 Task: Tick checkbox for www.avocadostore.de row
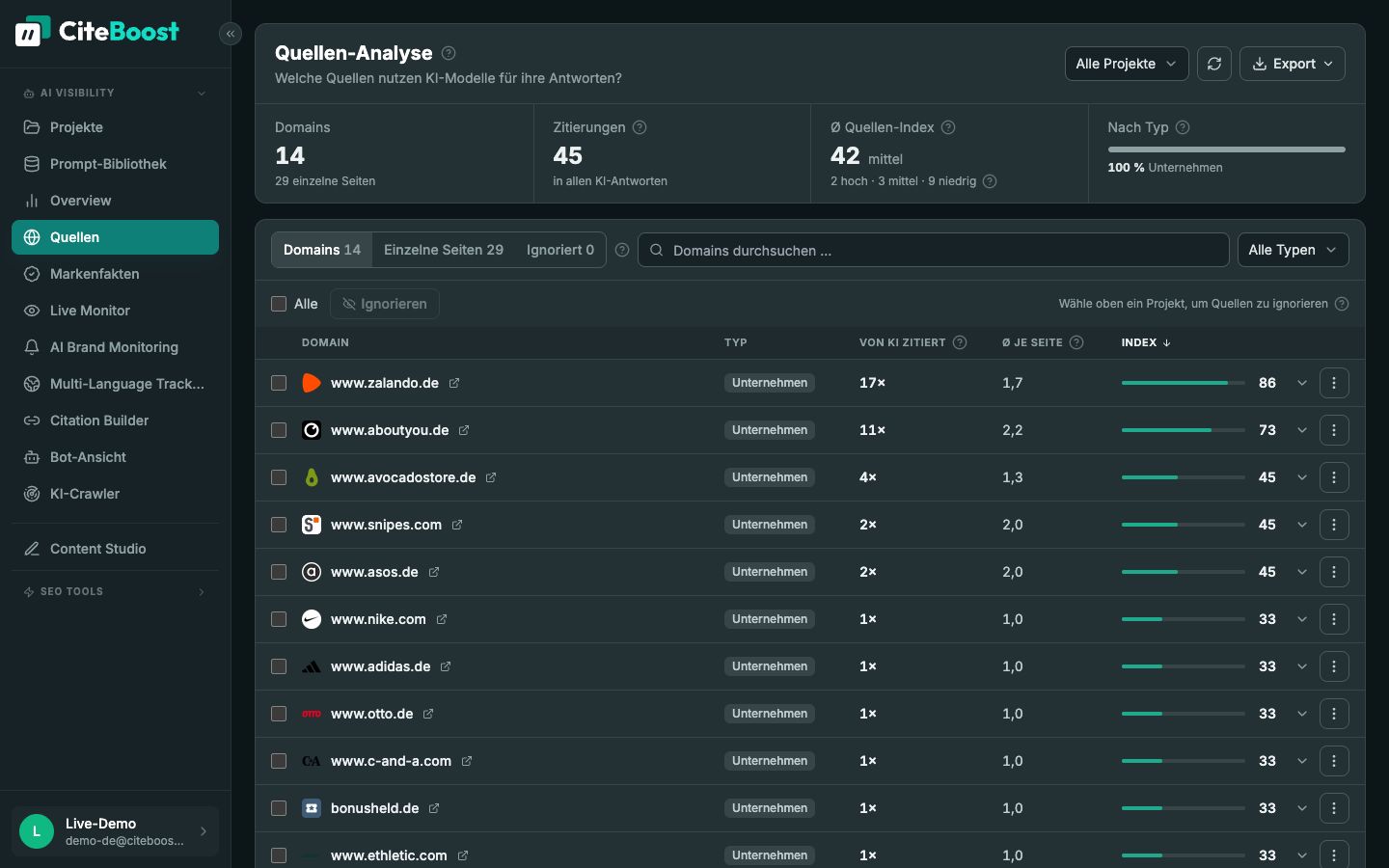(279, 477)
